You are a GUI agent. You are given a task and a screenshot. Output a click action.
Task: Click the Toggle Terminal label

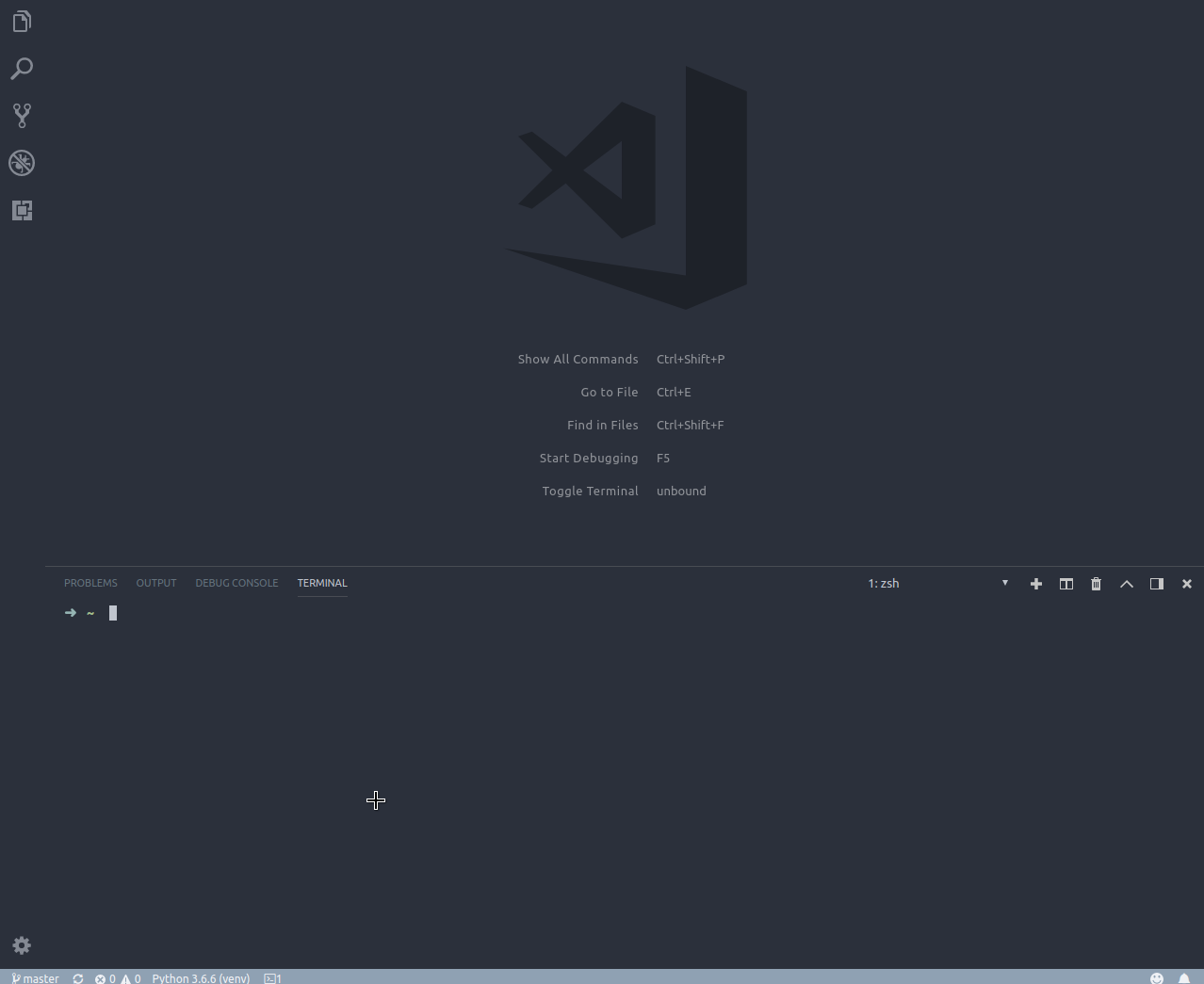[590, 491]
